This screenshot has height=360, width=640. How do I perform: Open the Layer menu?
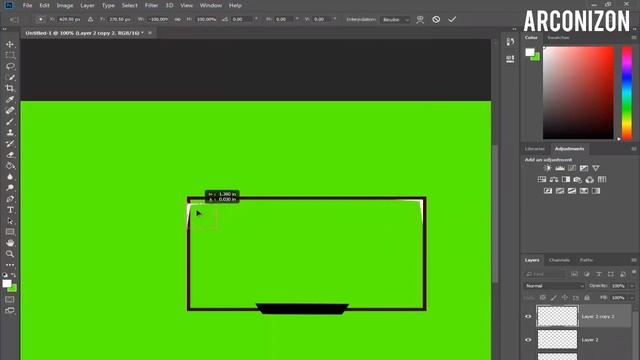point(87,5)
